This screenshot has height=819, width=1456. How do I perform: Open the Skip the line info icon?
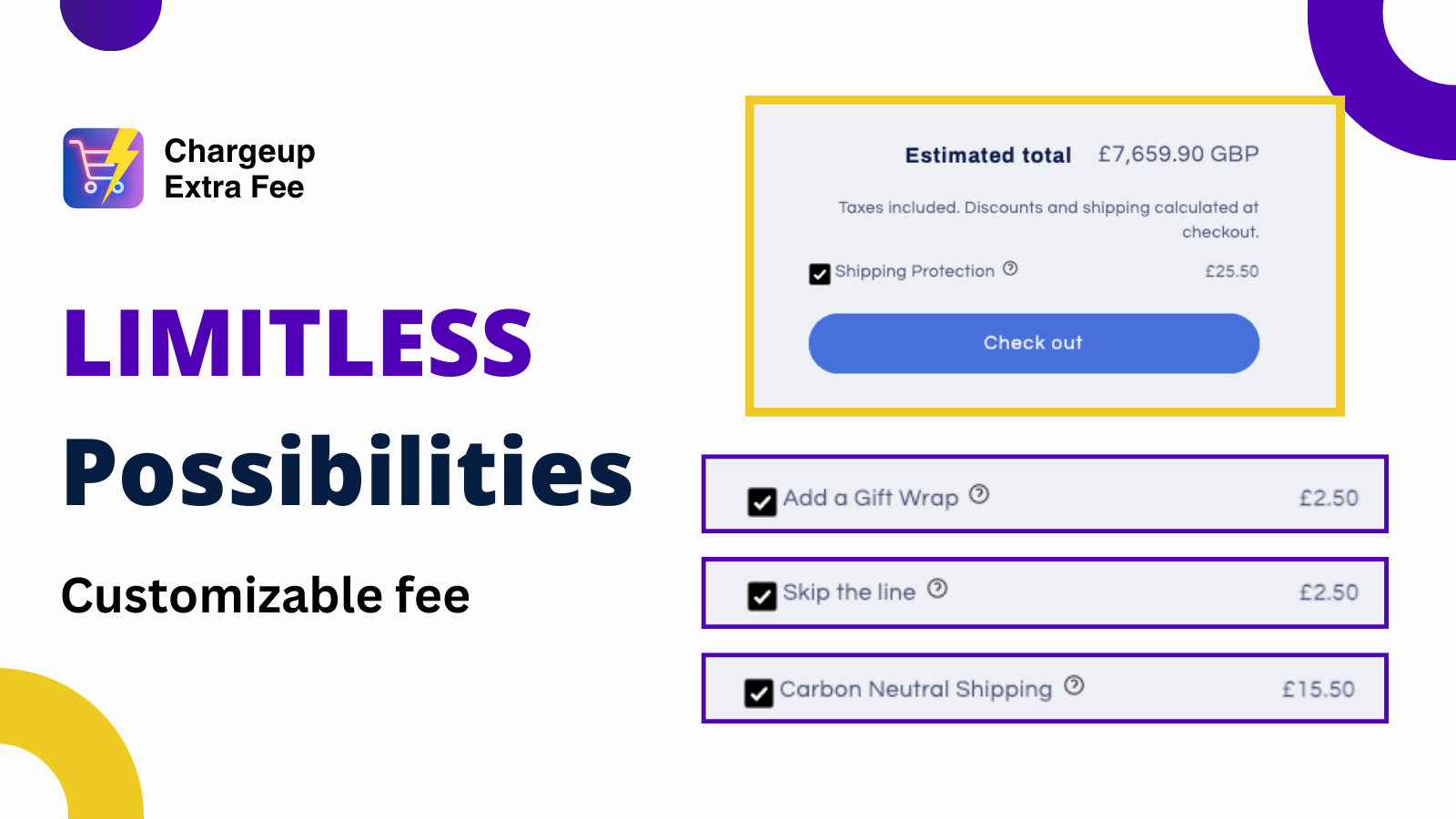tap(936, 588)
